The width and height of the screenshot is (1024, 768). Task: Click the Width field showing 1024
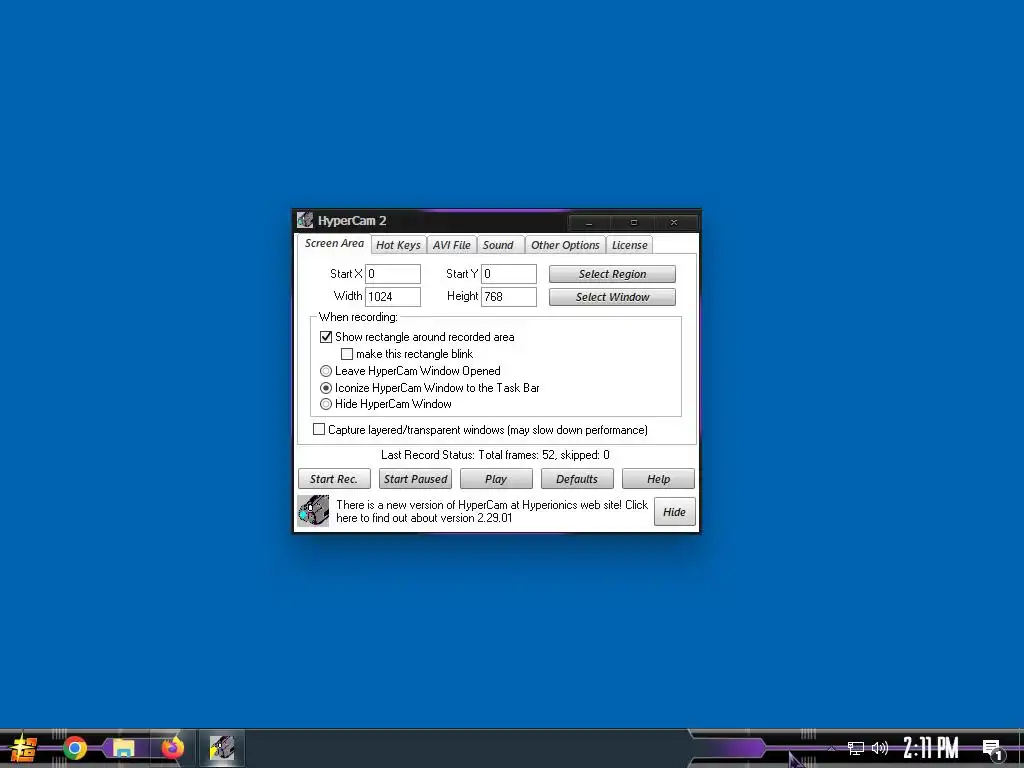click(392, 296)
